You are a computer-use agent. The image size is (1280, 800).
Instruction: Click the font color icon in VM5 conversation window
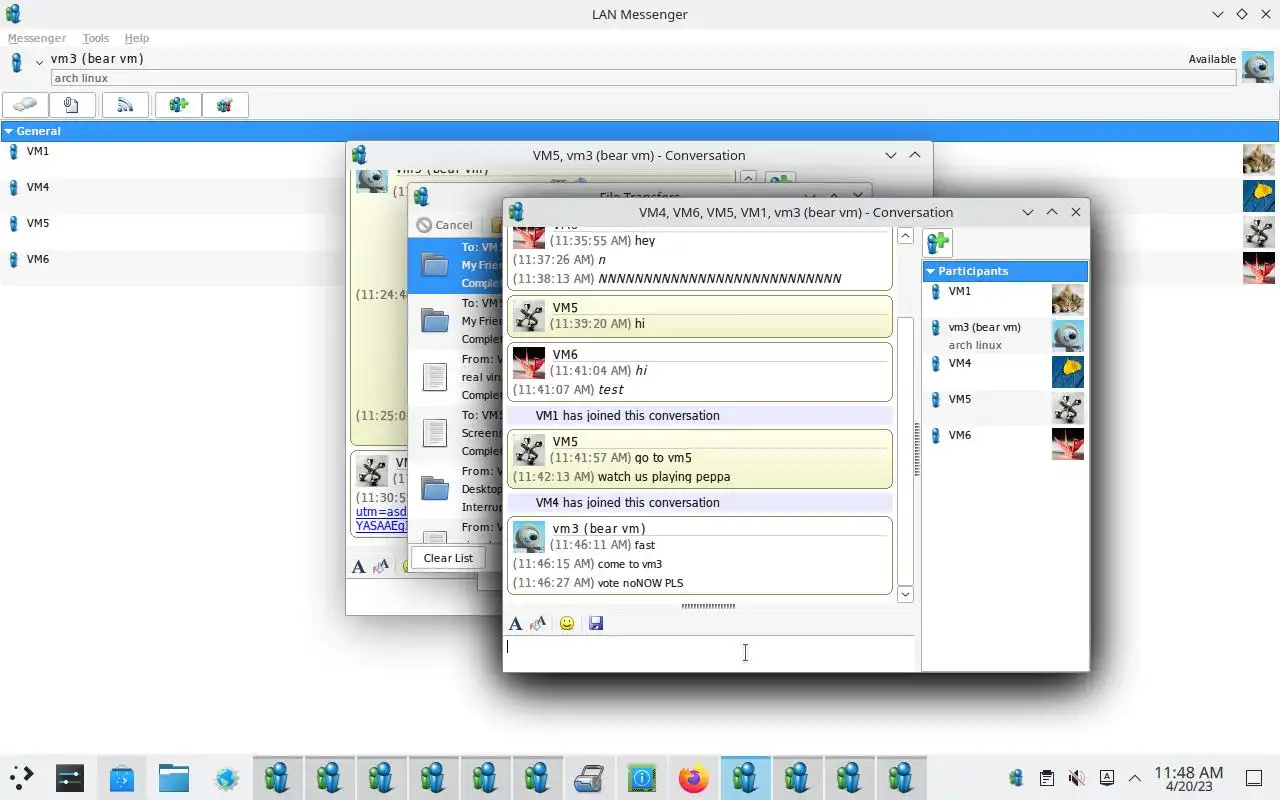coord(381,567)
